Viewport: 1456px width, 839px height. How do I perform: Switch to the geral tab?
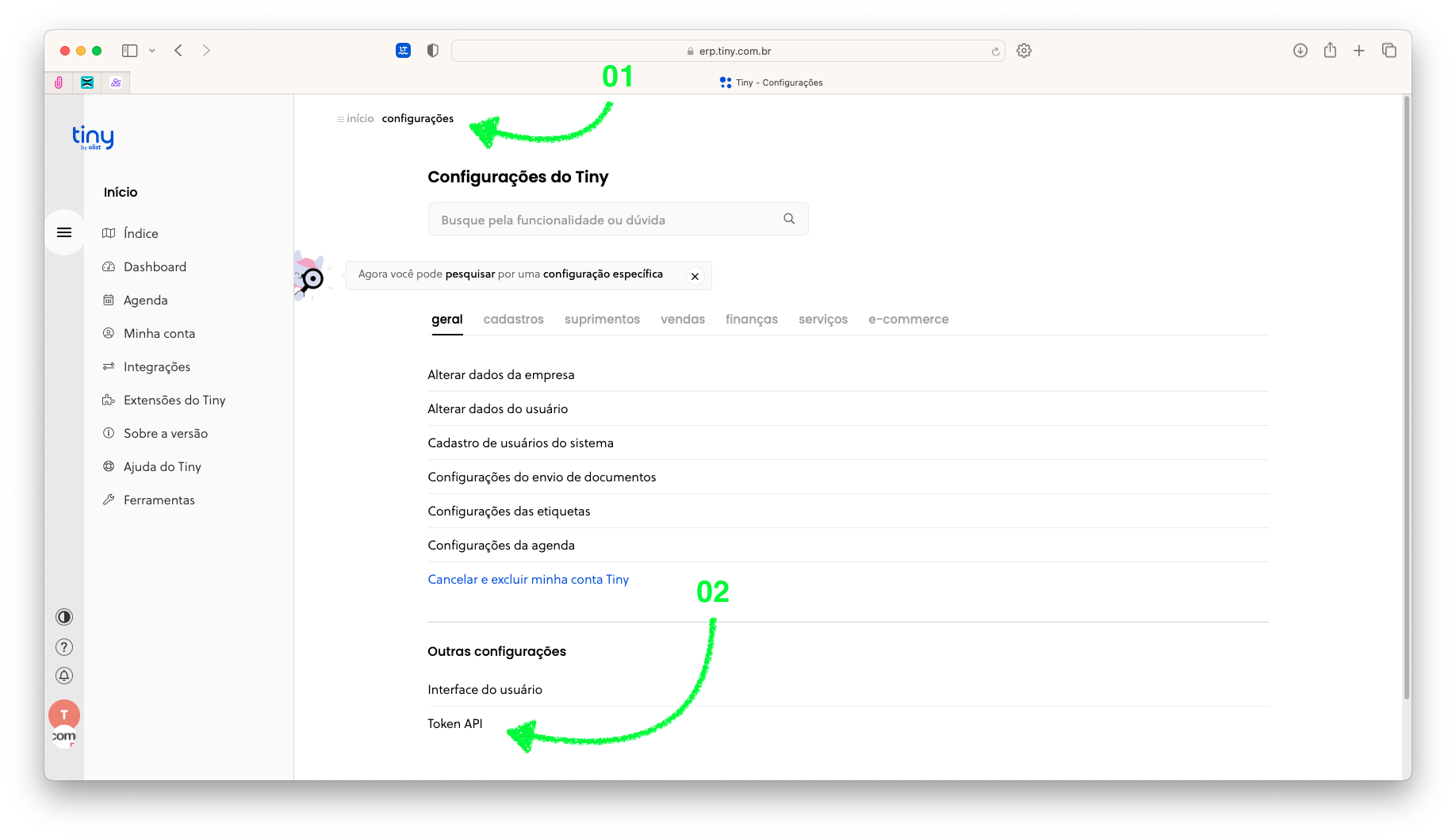[x=447, y=320]
